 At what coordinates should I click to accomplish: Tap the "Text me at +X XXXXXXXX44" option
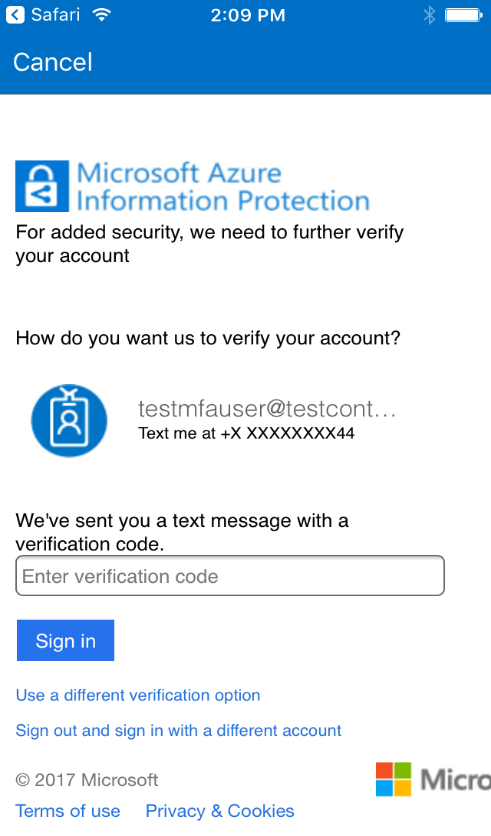(x=246, y=433)
